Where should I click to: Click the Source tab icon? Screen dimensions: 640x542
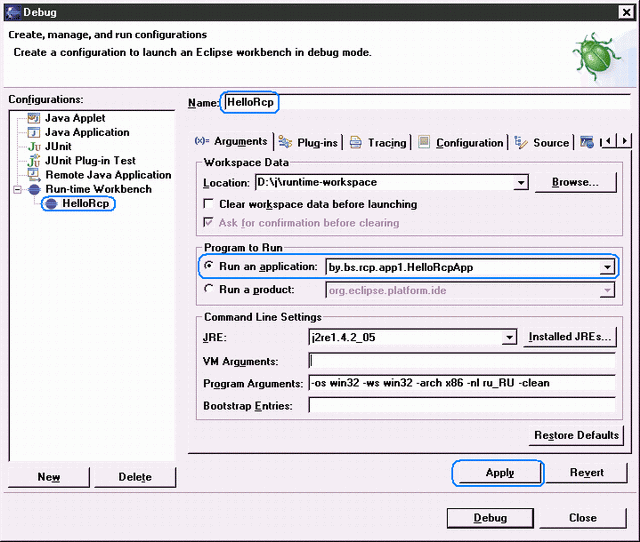tap(521, 142)
